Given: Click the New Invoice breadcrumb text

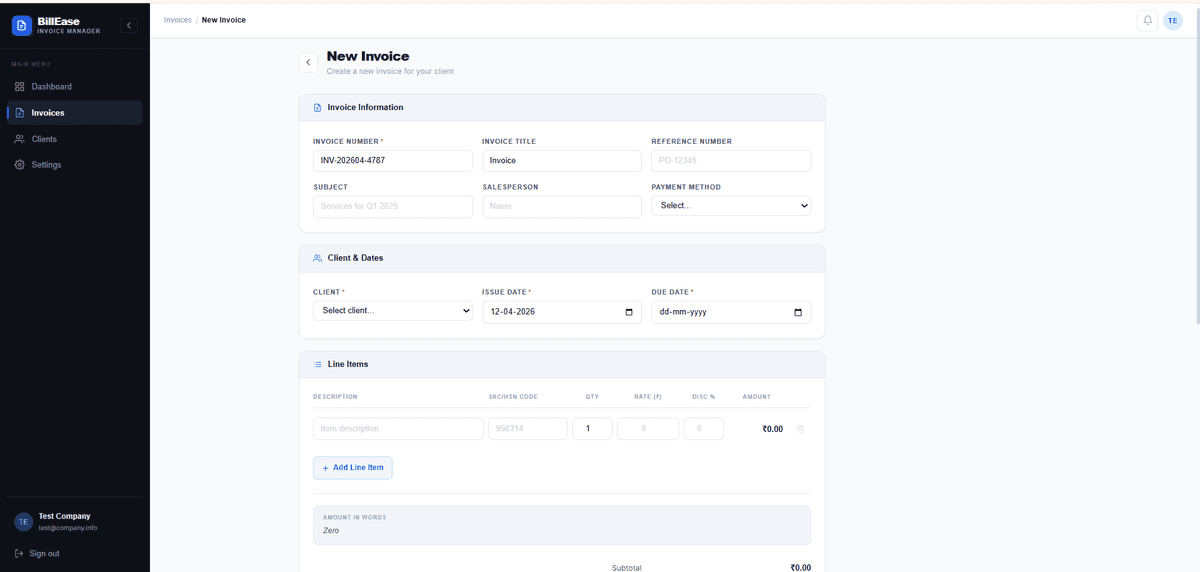Looking at the screenshot, I should point(224,20).
